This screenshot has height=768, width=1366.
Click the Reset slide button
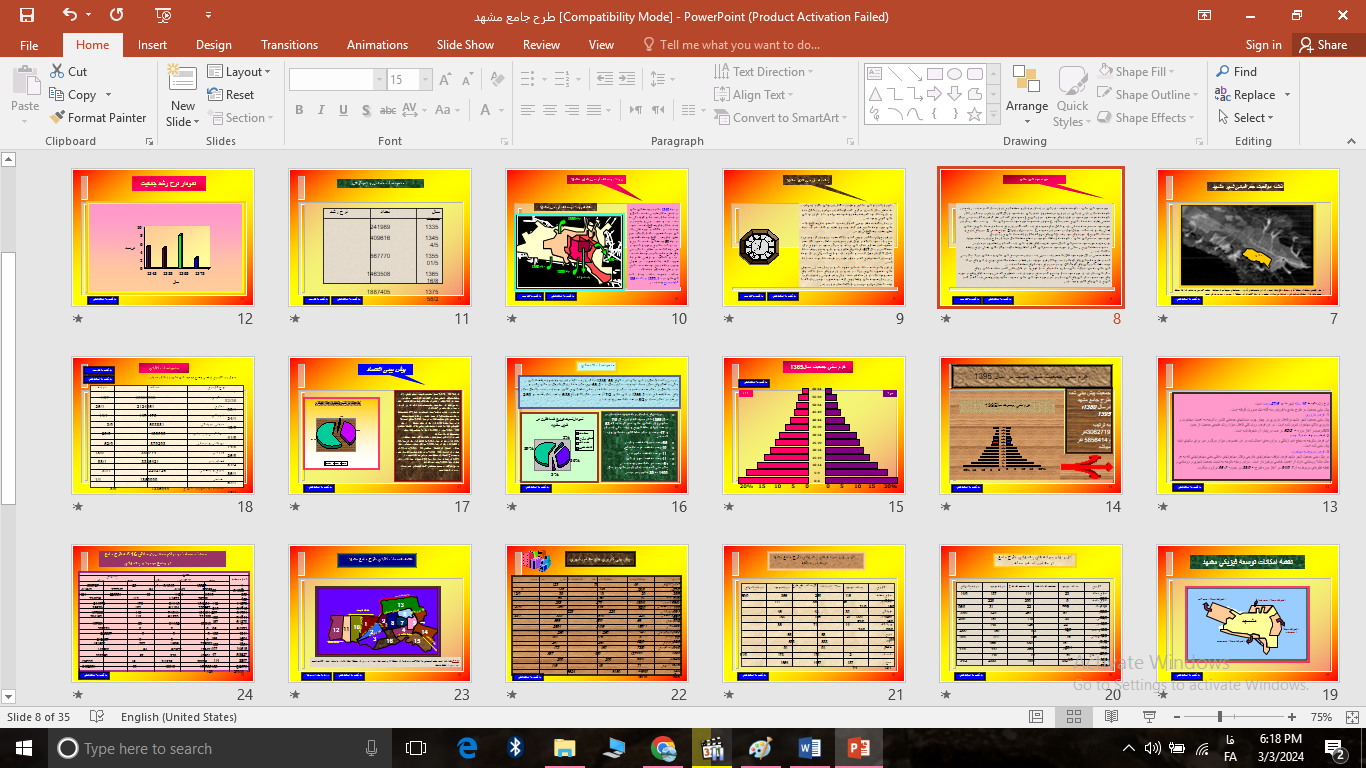coord(231,95)
